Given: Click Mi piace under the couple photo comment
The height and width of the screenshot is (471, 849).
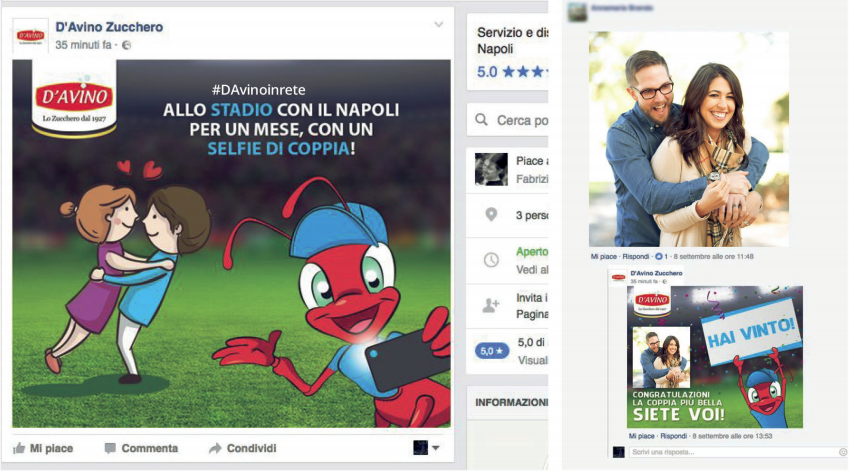Looking at the screenshot, I should (x=604, y=257).
